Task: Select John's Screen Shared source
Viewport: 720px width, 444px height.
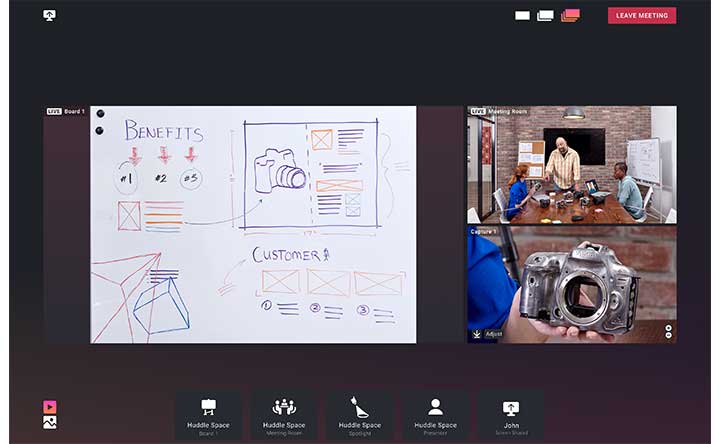Action: (x=510, y=415)
